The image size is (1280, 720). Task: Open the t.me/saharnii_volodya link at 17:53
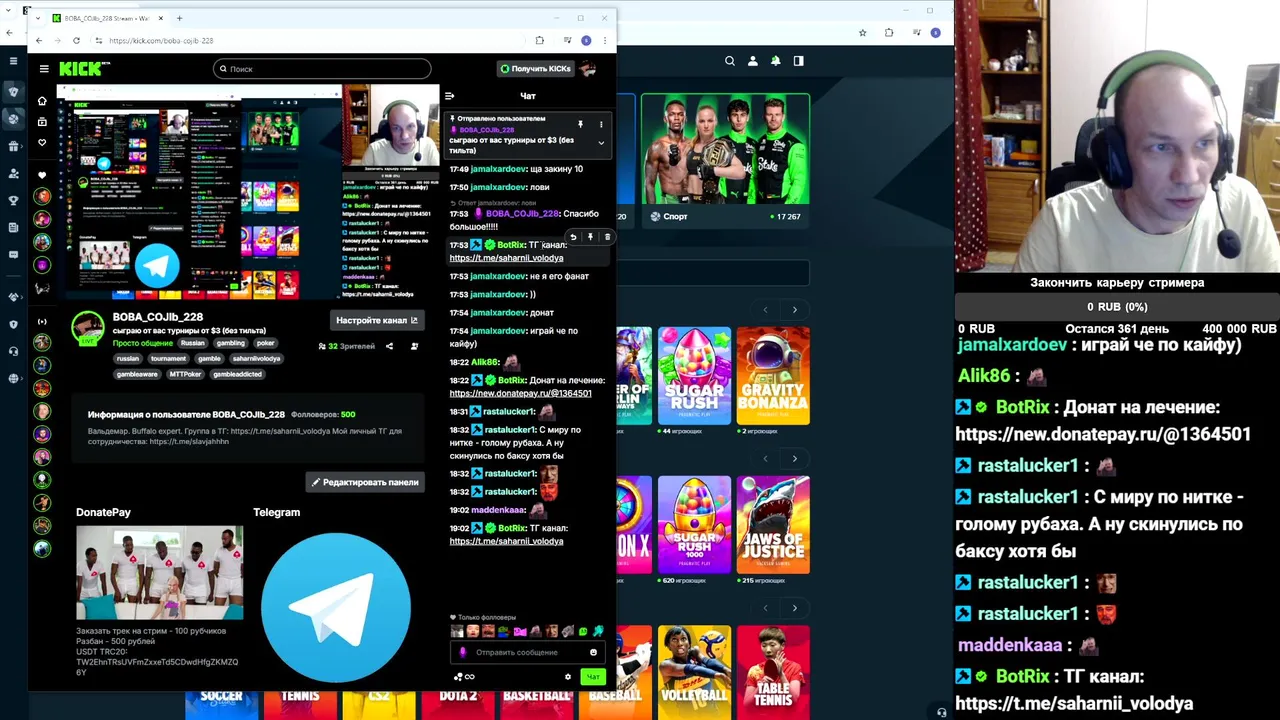tap(506, 258)
